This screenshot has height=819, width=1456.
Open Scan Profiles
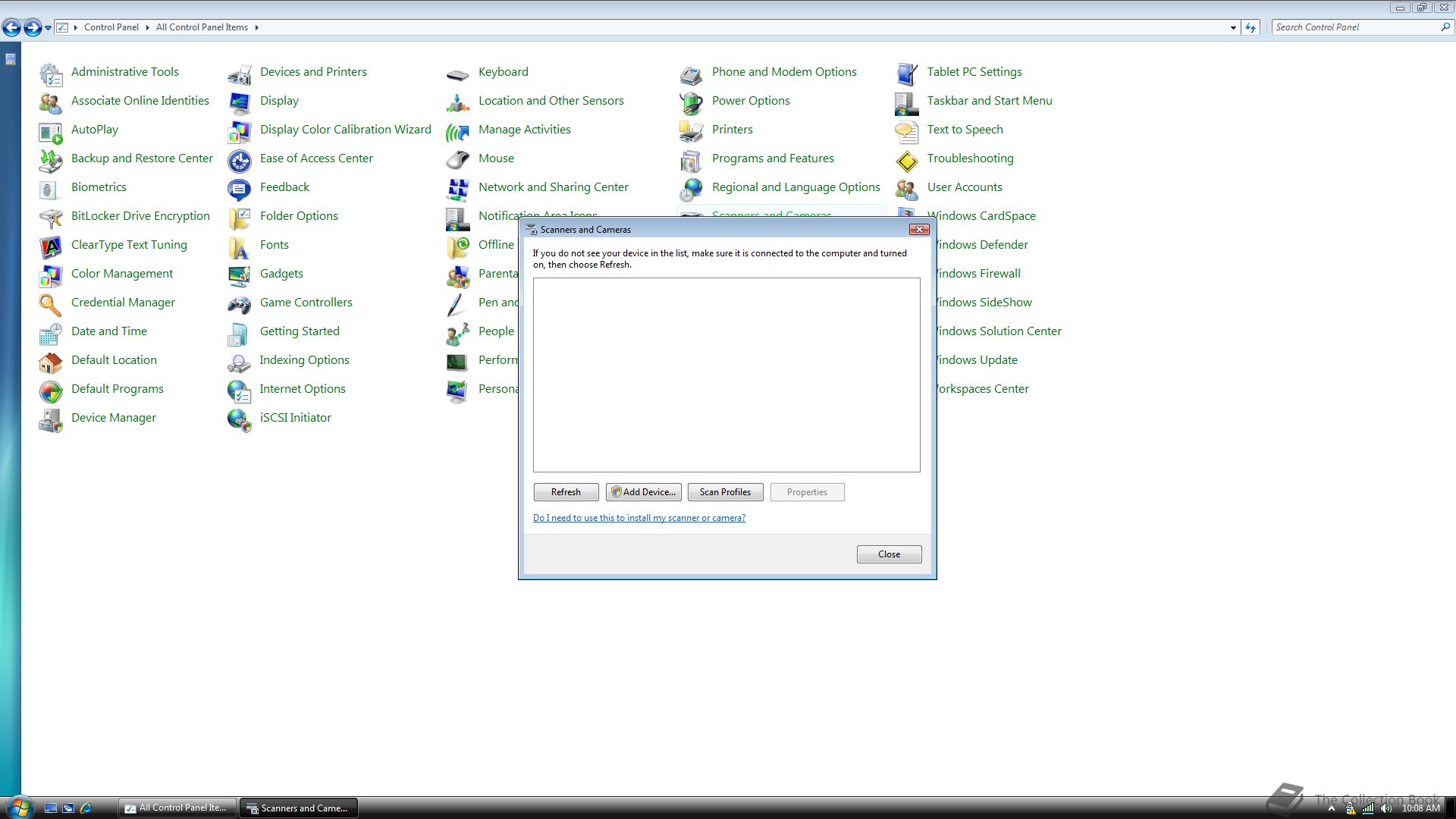point(725,492)
